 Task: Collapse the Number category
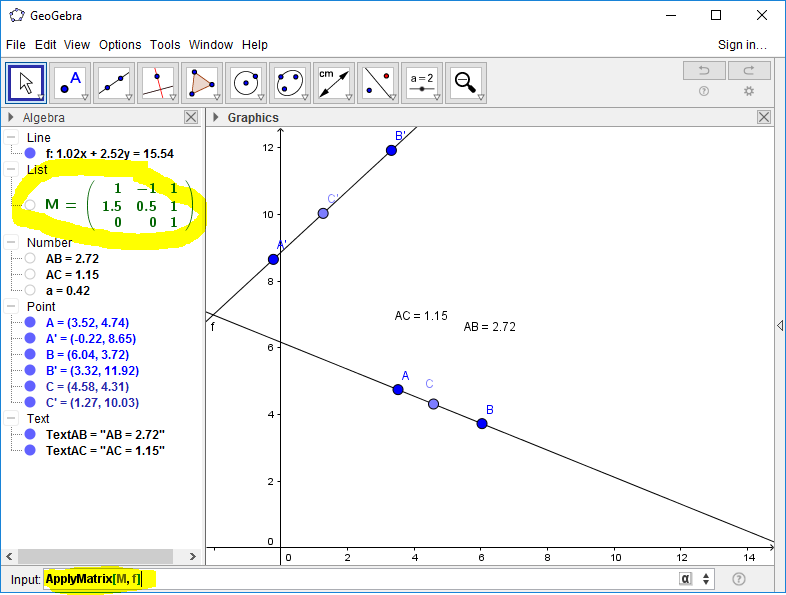coord(12,243)
